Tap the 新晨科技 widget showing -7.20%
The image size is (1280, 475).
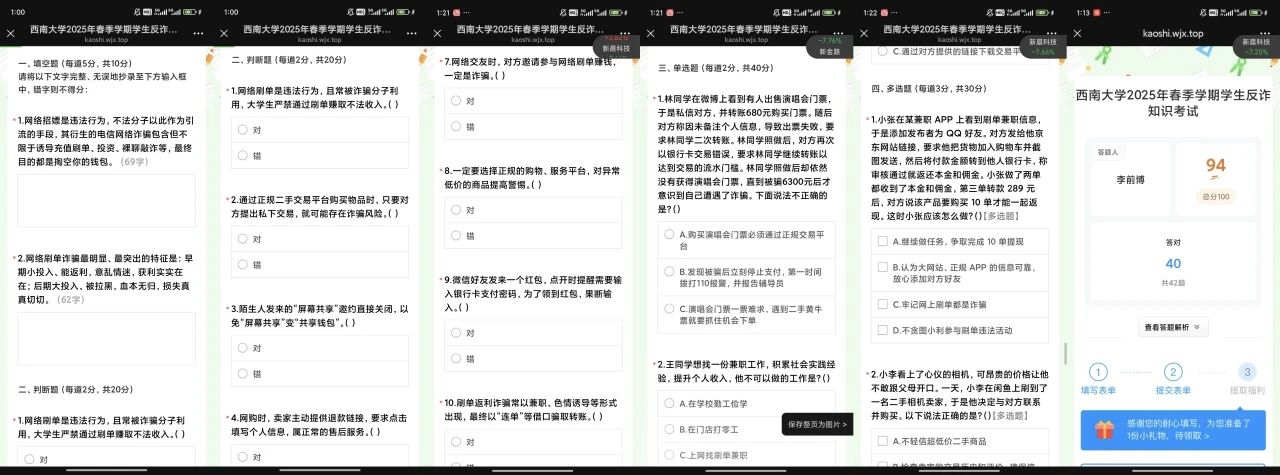click(1256, 46)
